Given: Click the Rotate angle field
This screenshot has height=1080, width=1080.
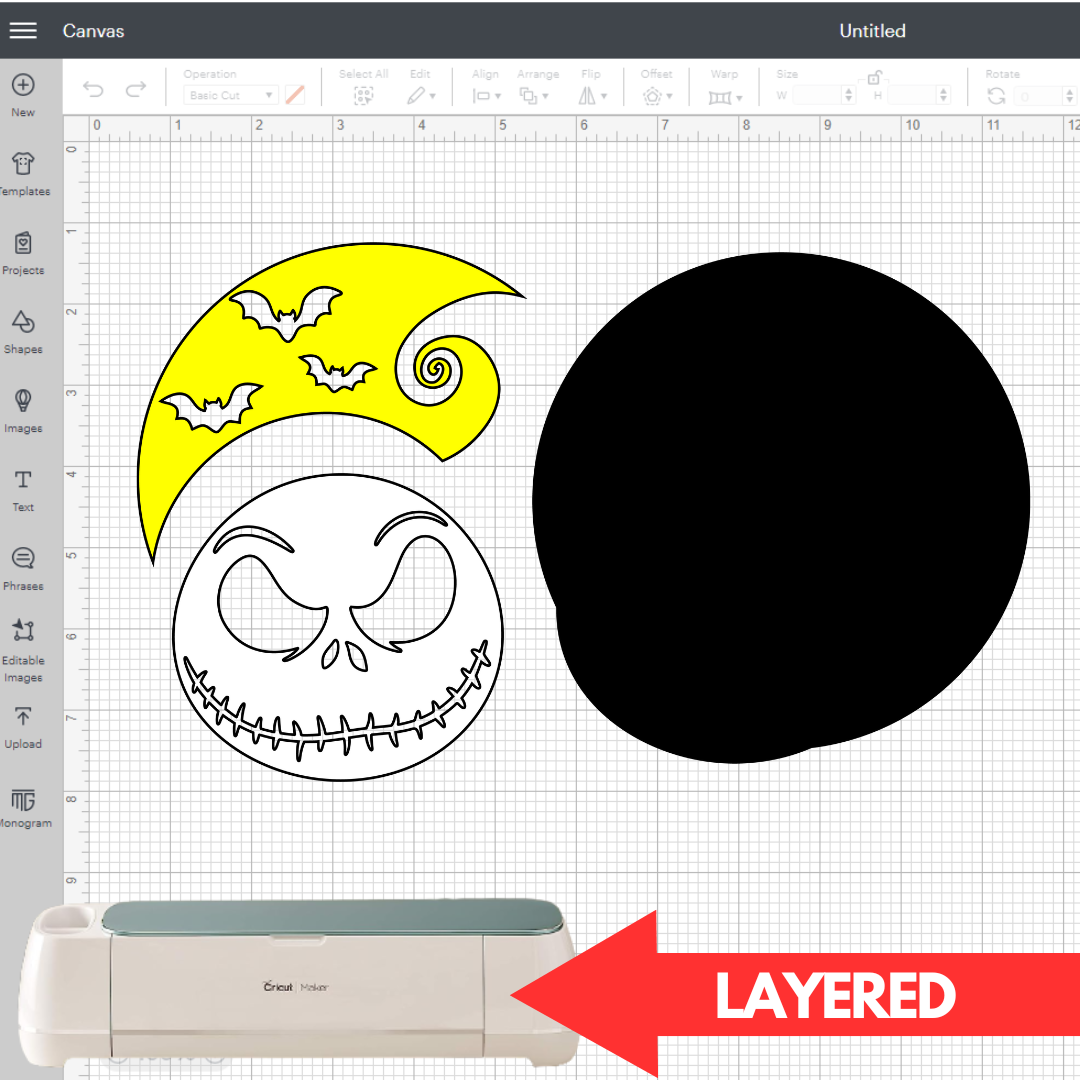Looking at the screenshot, I should point(1040,96).
